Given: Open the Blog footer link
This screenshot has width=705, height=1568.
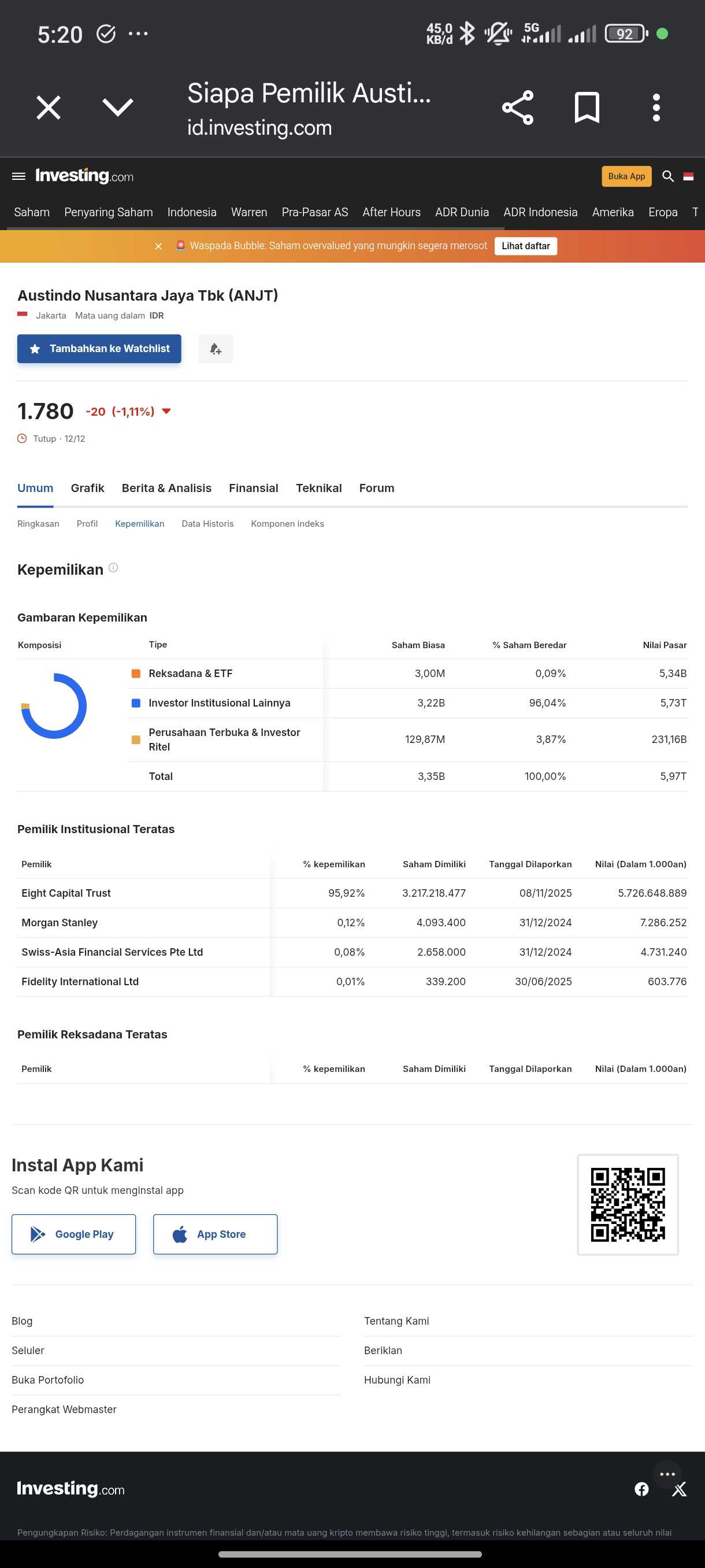Looking at the screenshot, I should click(x=22, y=1322).
